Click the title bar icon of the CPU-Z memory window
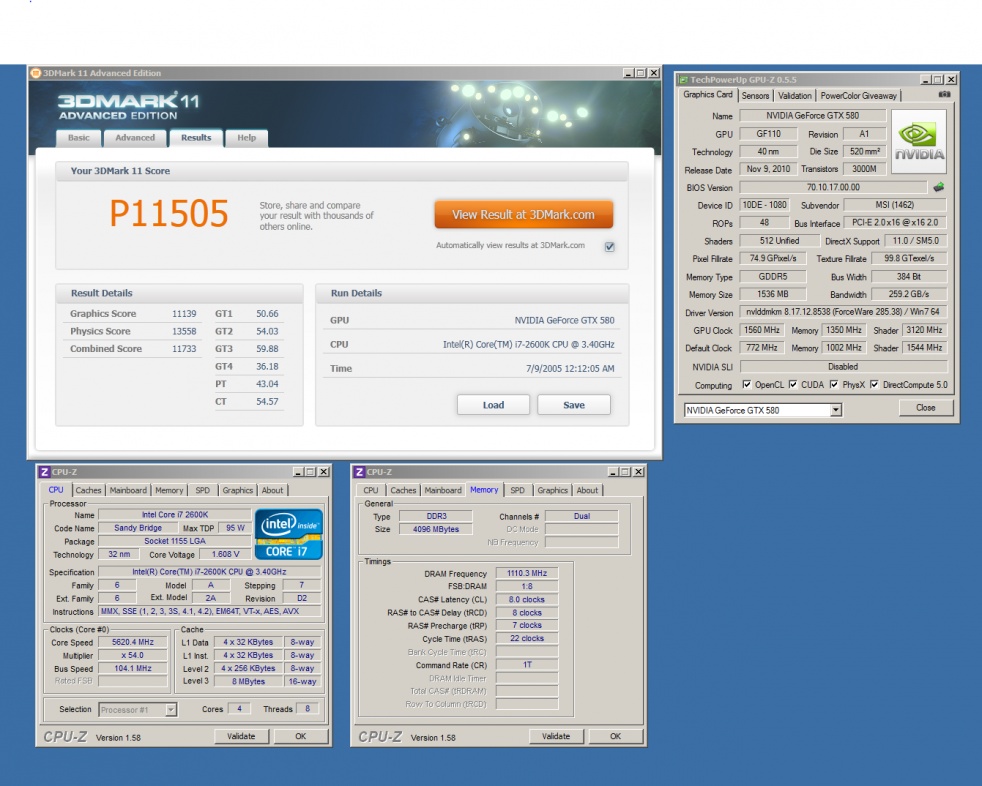 pyautogui.click(x=359, y=472)
